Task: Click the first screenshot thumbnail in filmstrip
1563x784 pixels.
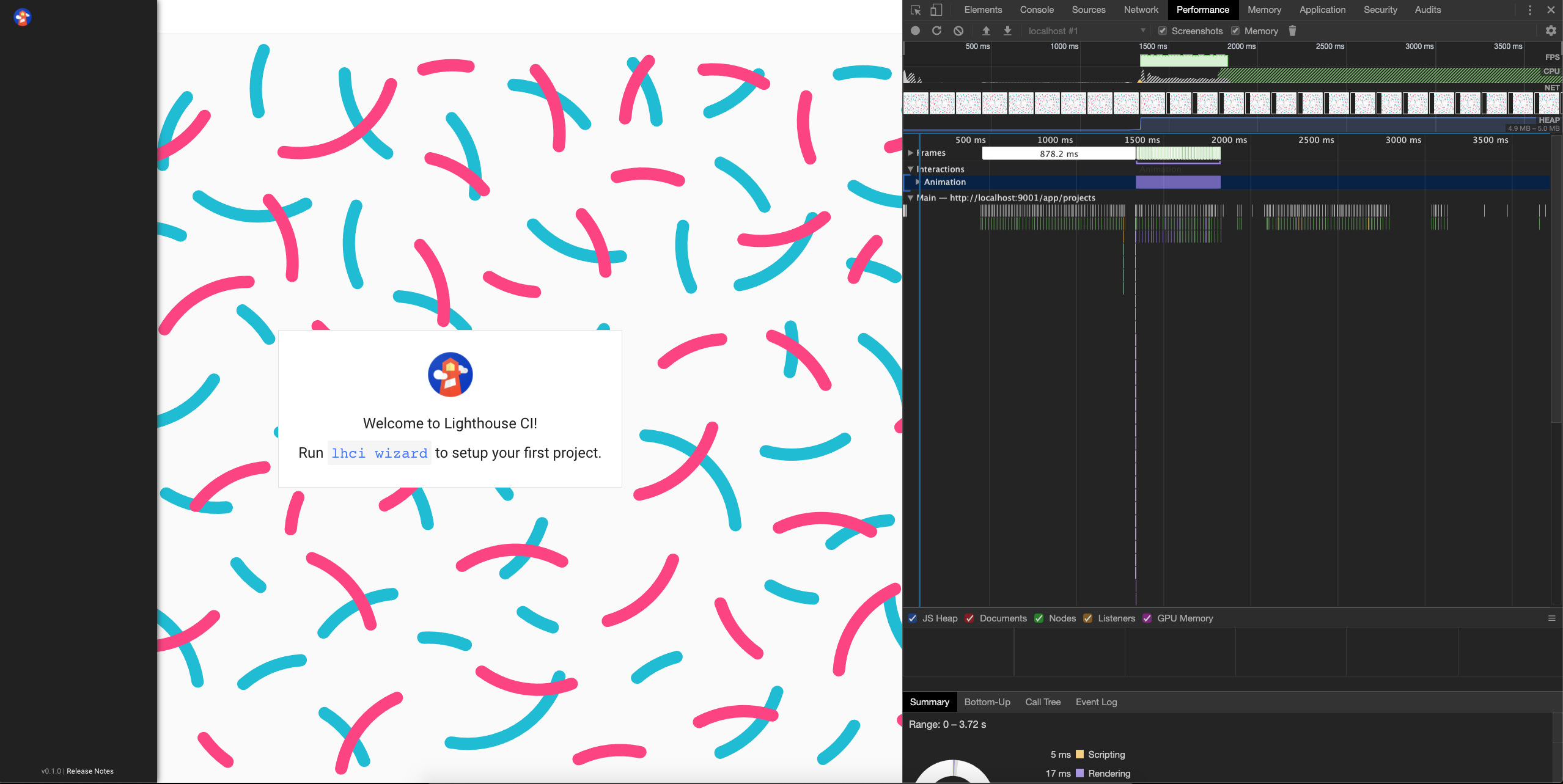Action: click(x=916, y=103)
